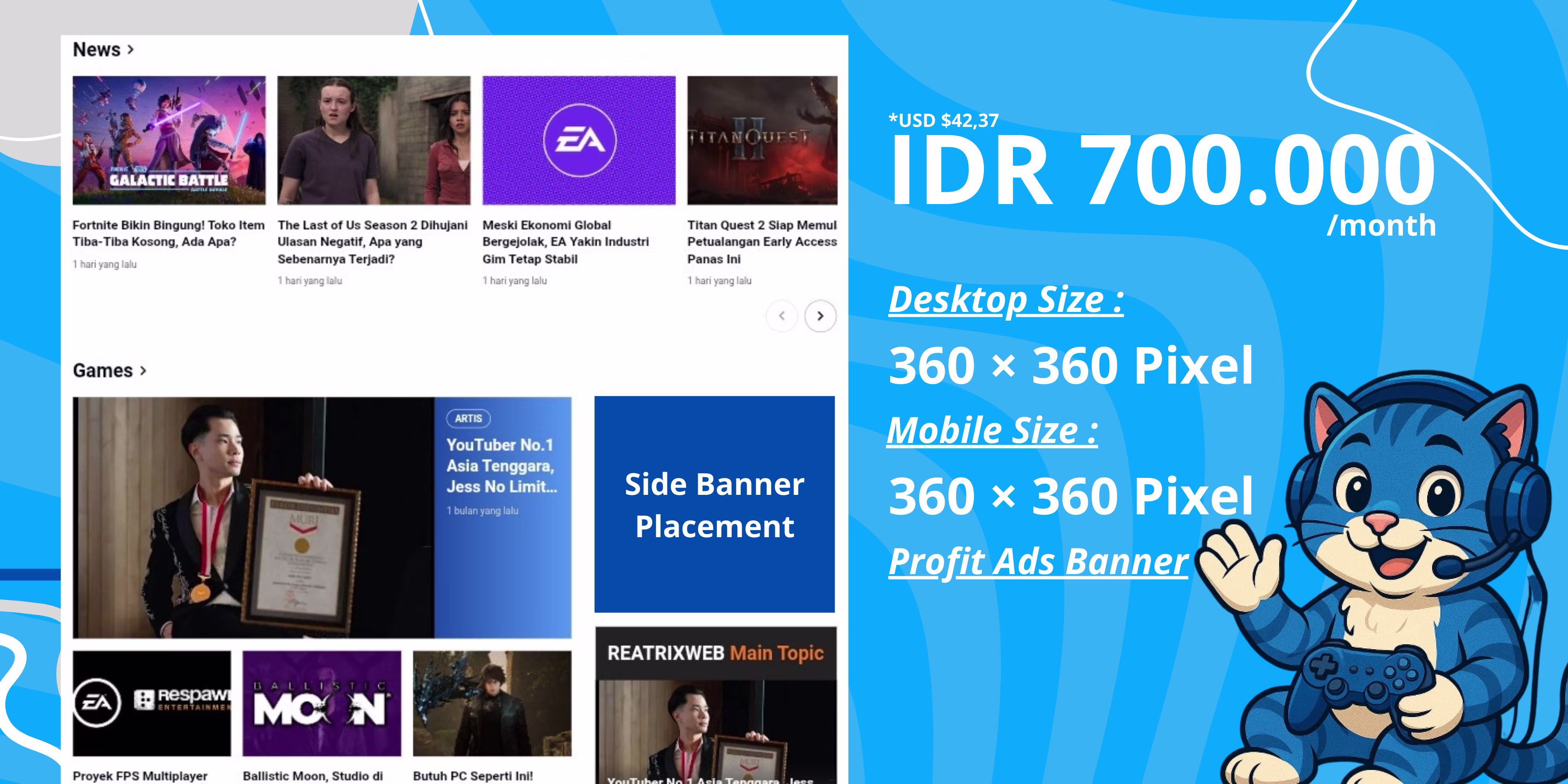Image resolution: width=1568 pixels, height=784 pixels.
Task: Open the featured MURI certificate photo
Action: click(x=253, y=517)
